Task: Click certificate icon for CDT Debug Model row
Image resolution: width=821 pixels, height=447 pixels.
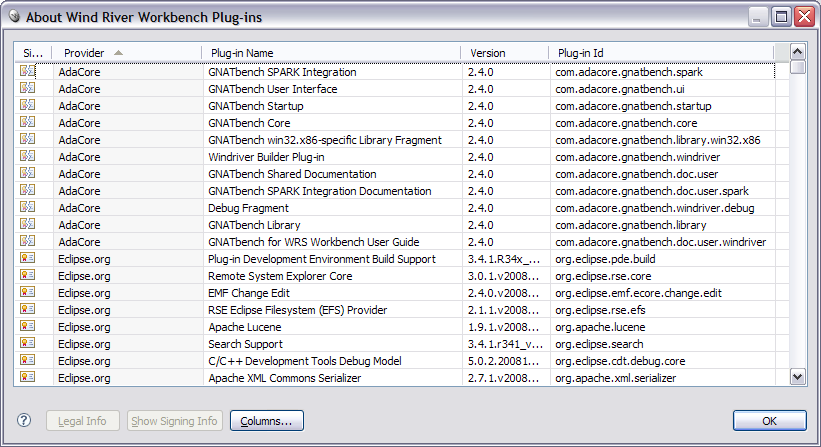Action: coord(28,360)
